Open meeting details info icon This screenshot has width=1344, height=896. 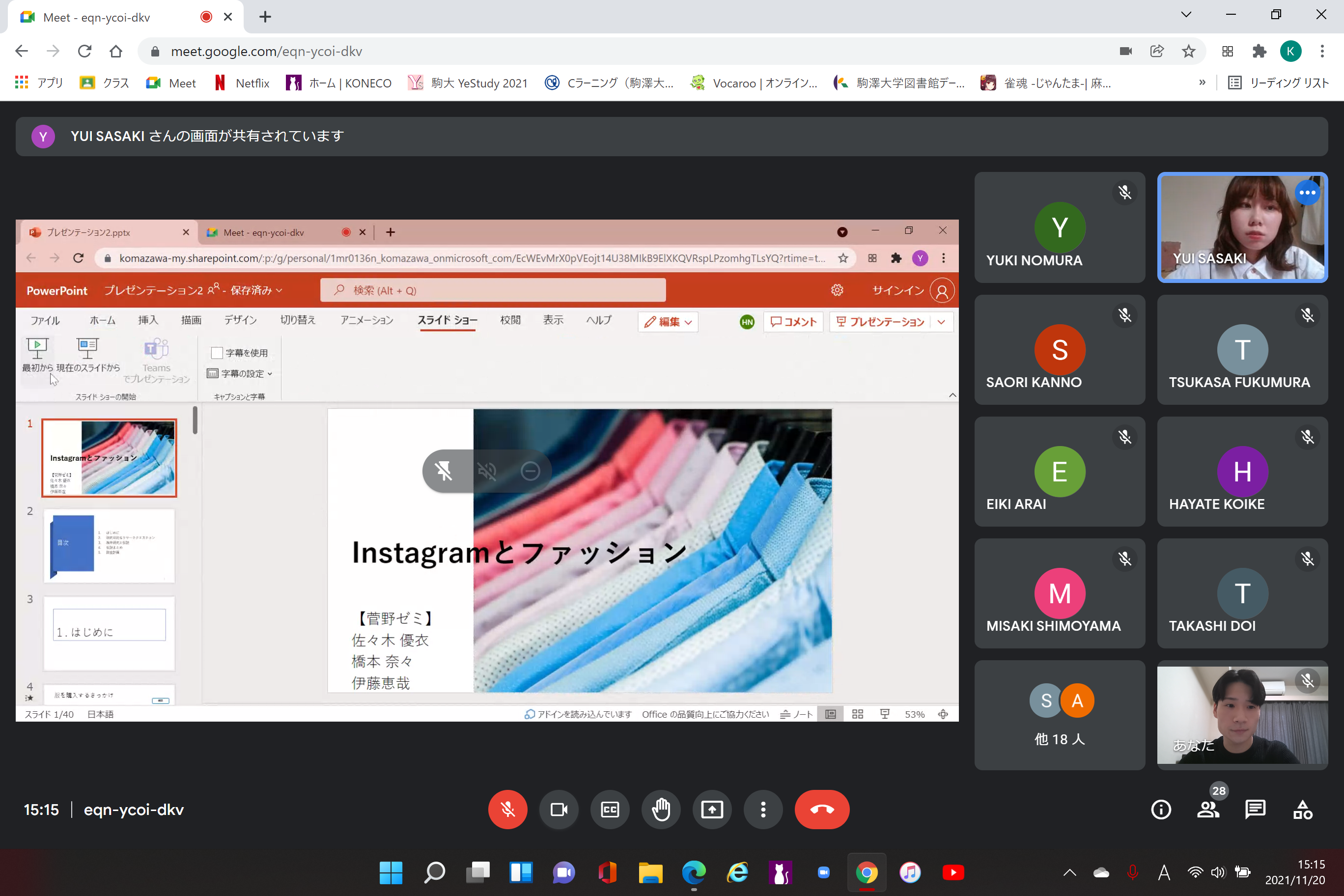1161,809
